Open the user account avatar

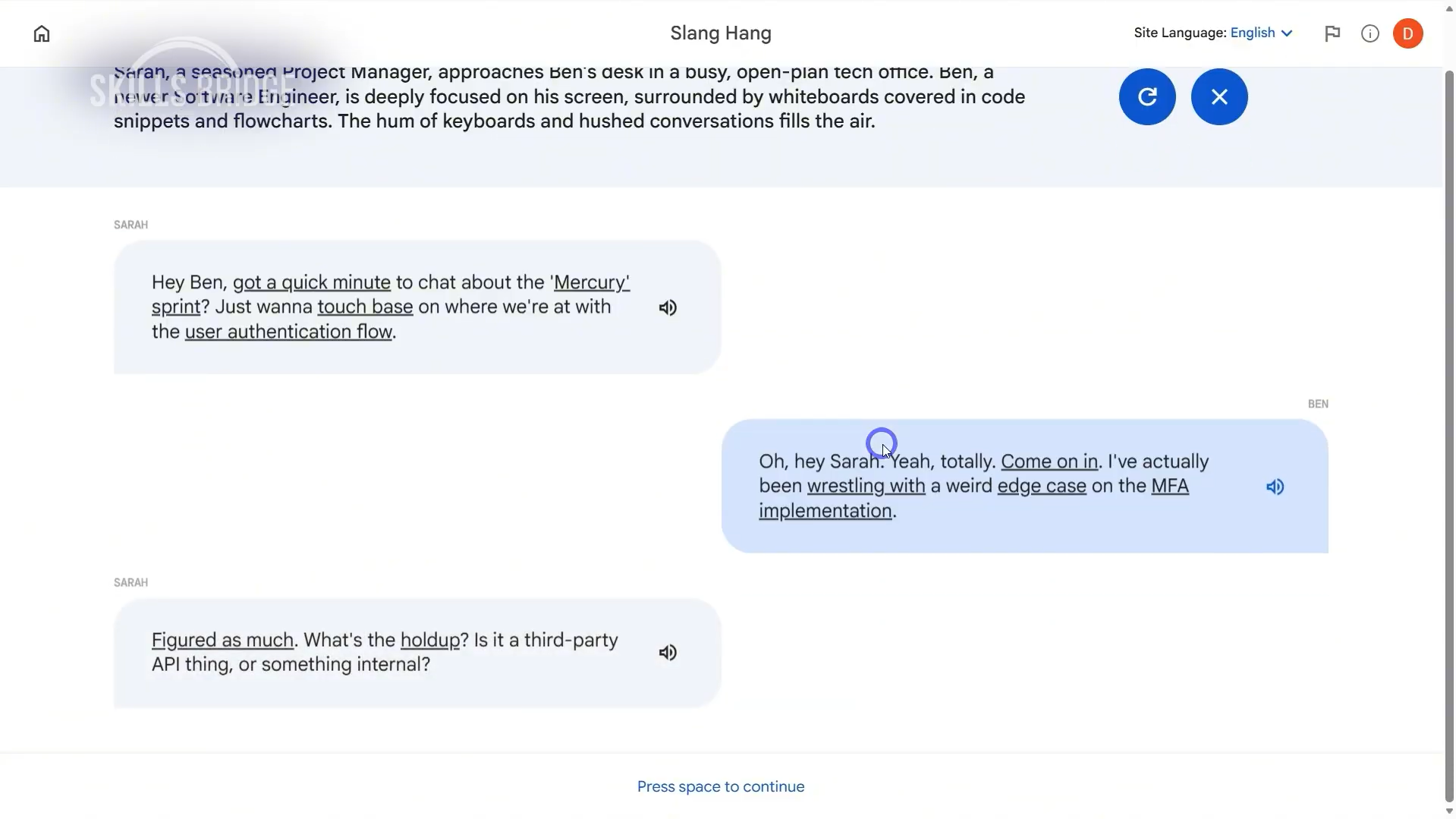(x=1407, y=33)
